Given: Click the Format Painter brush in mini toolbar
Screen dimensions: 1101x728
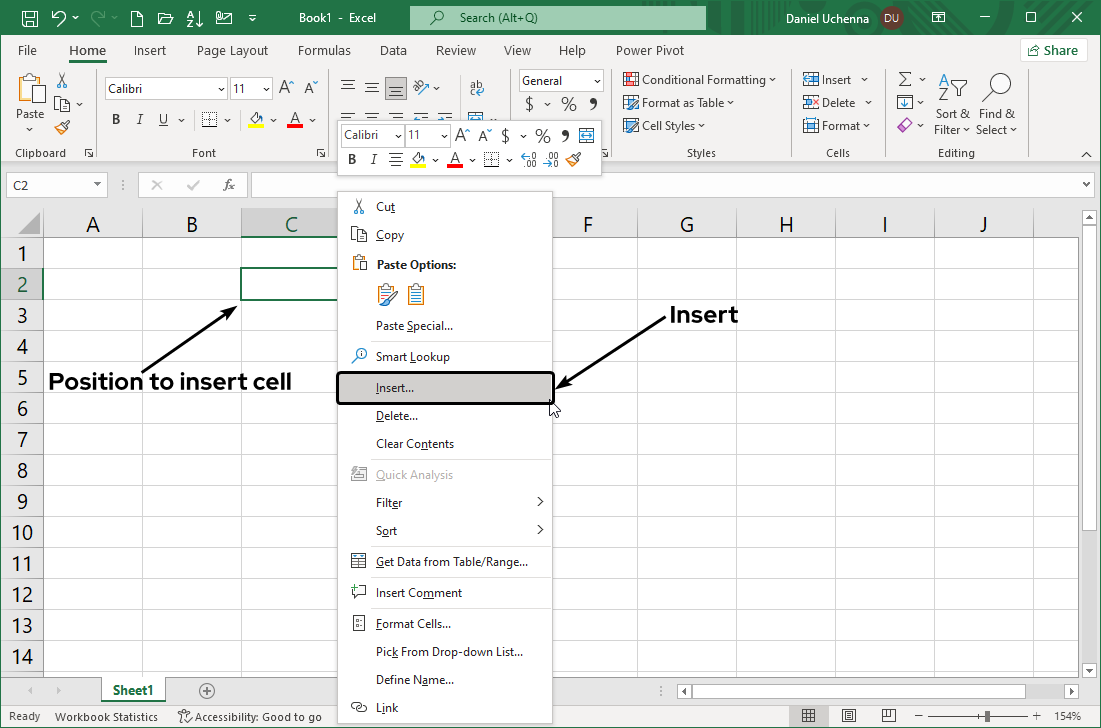Looking at the screenshot, I should click(x=573, y=160).
